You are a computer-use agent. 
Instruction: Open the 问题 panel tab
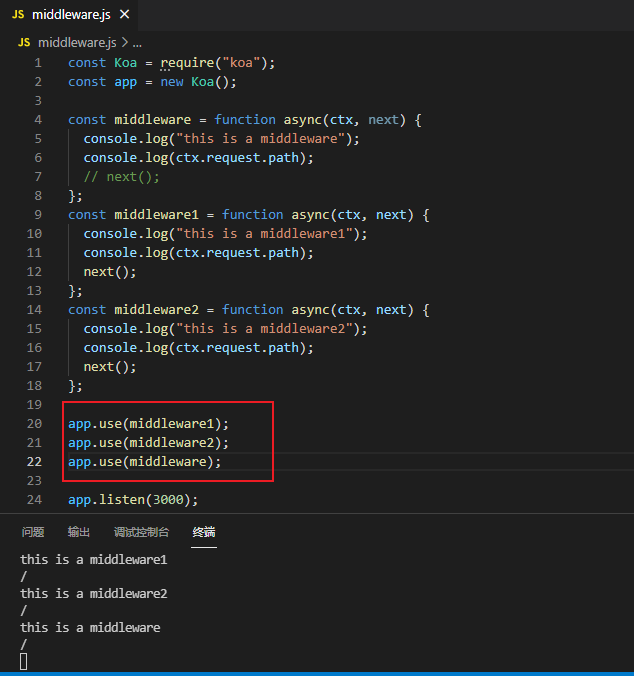tap(33, 532)
